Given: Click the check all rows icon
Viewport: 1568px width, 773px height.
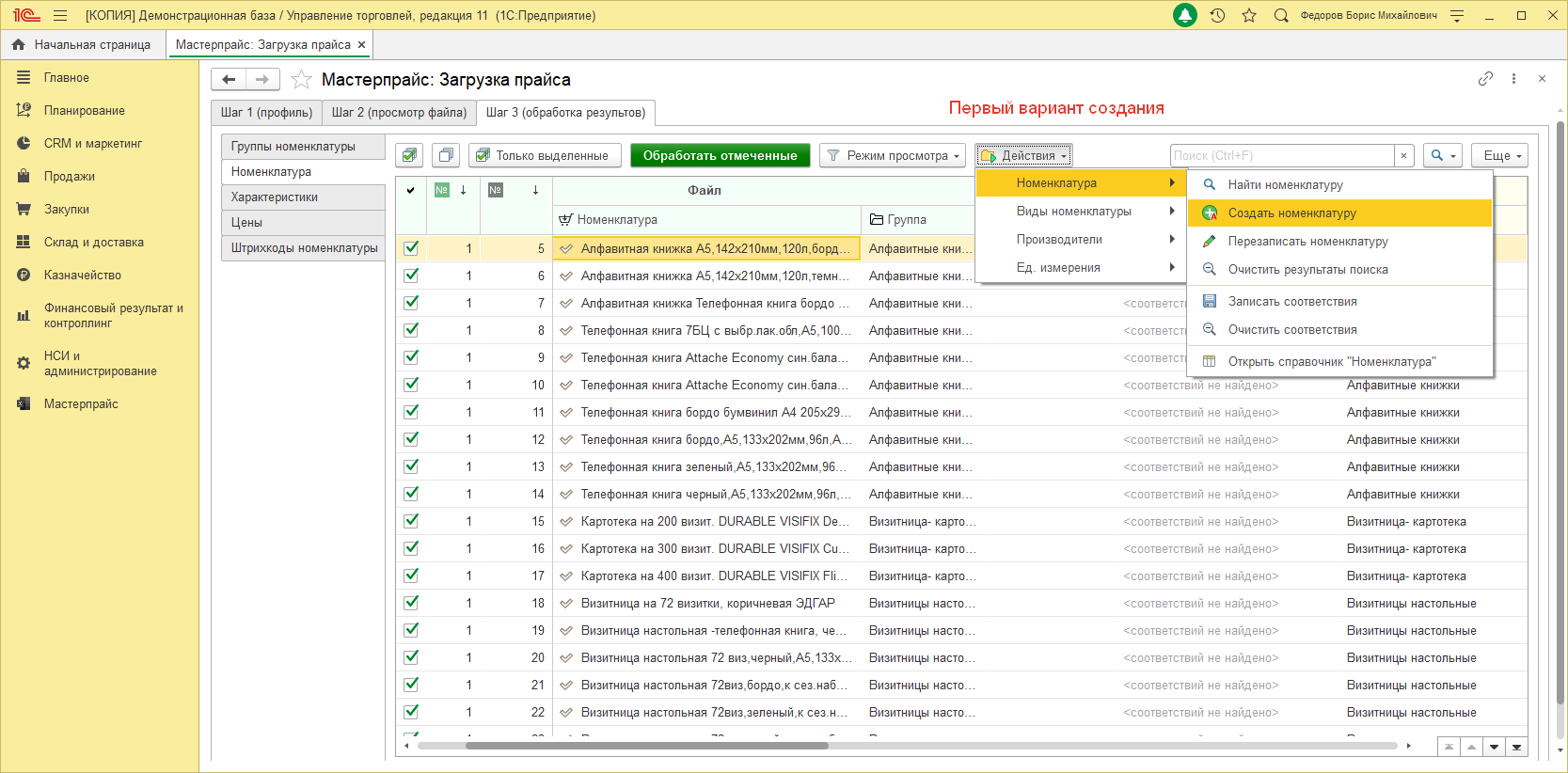Looking at the screenshot, I should point(409,156).
